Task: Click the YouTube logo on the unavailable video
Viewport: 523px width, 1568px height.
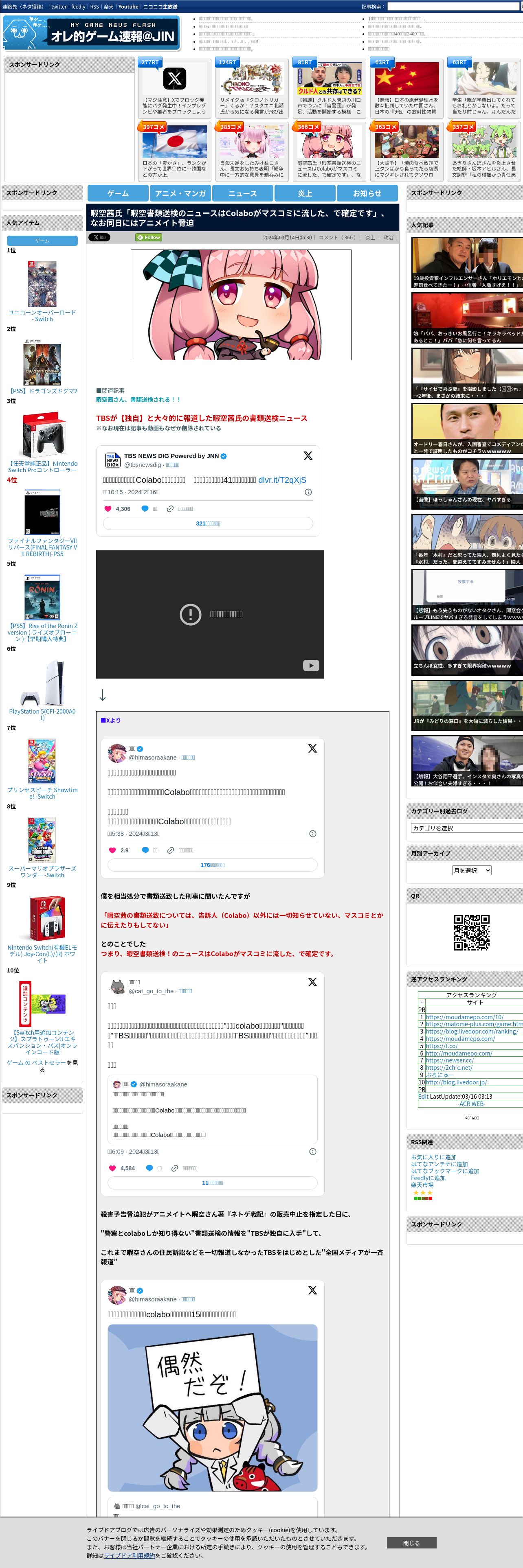Action: click(310, 665)
